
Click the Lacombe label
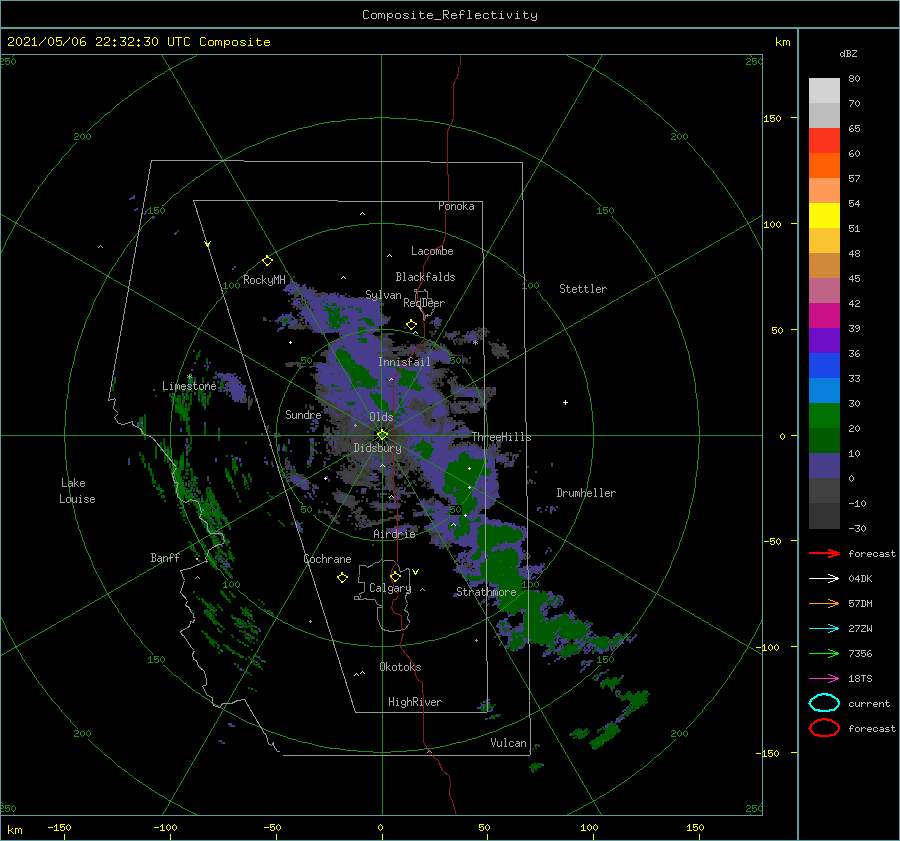[432, 251]
